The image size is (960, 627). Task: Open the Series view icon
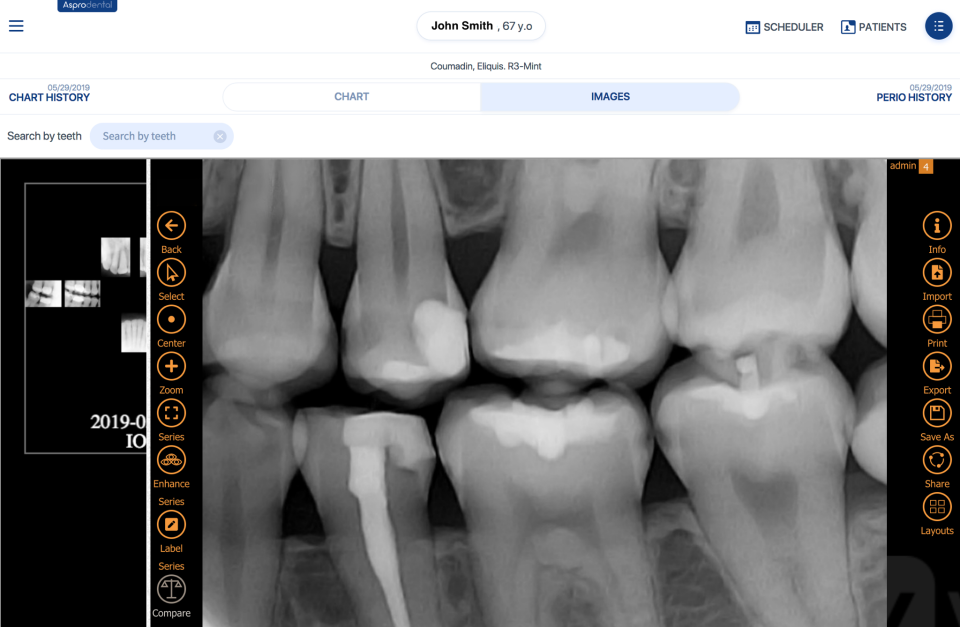point(171,413)
